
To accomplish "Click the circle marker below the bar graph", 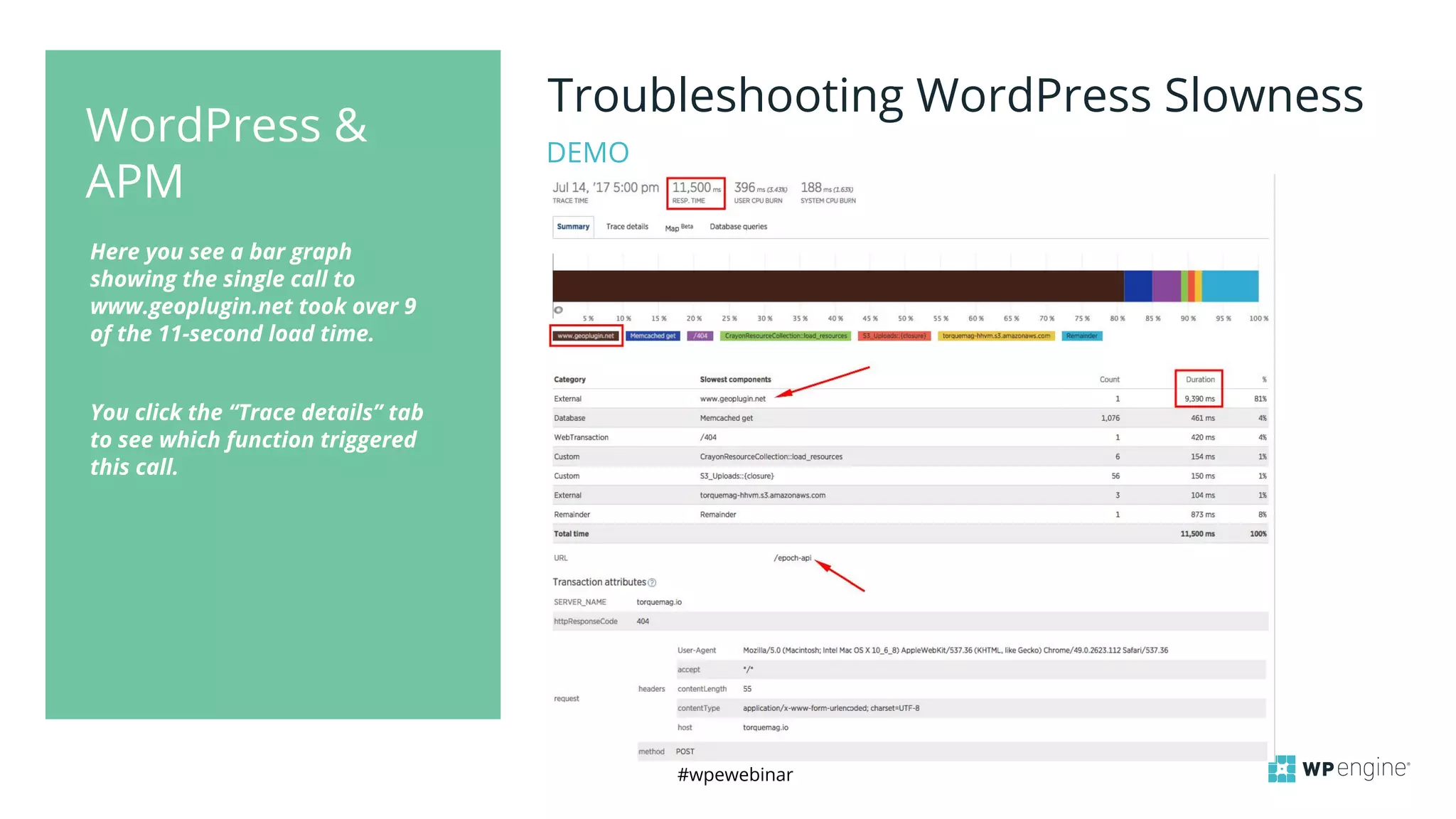I will (559, 310).
